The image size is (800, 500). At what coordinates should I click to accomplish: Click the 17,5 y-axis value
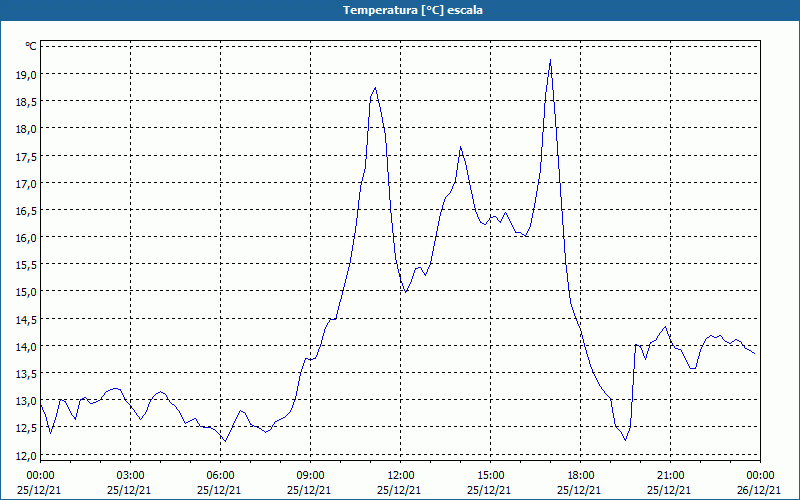27,156
